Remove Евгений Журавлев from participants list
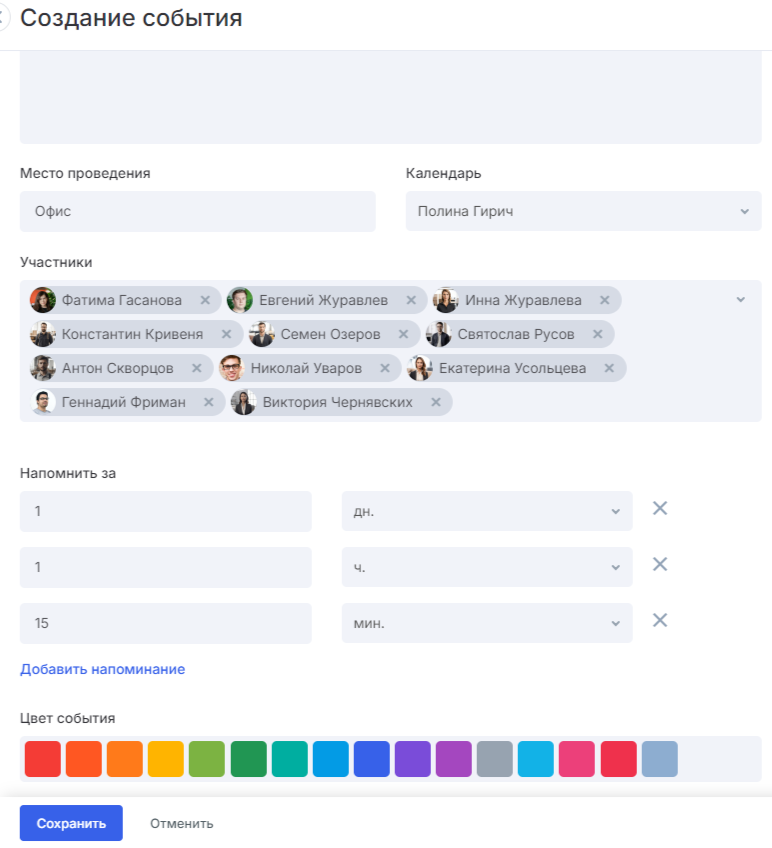This screenshot has height=848, width=772. (411, 300)
